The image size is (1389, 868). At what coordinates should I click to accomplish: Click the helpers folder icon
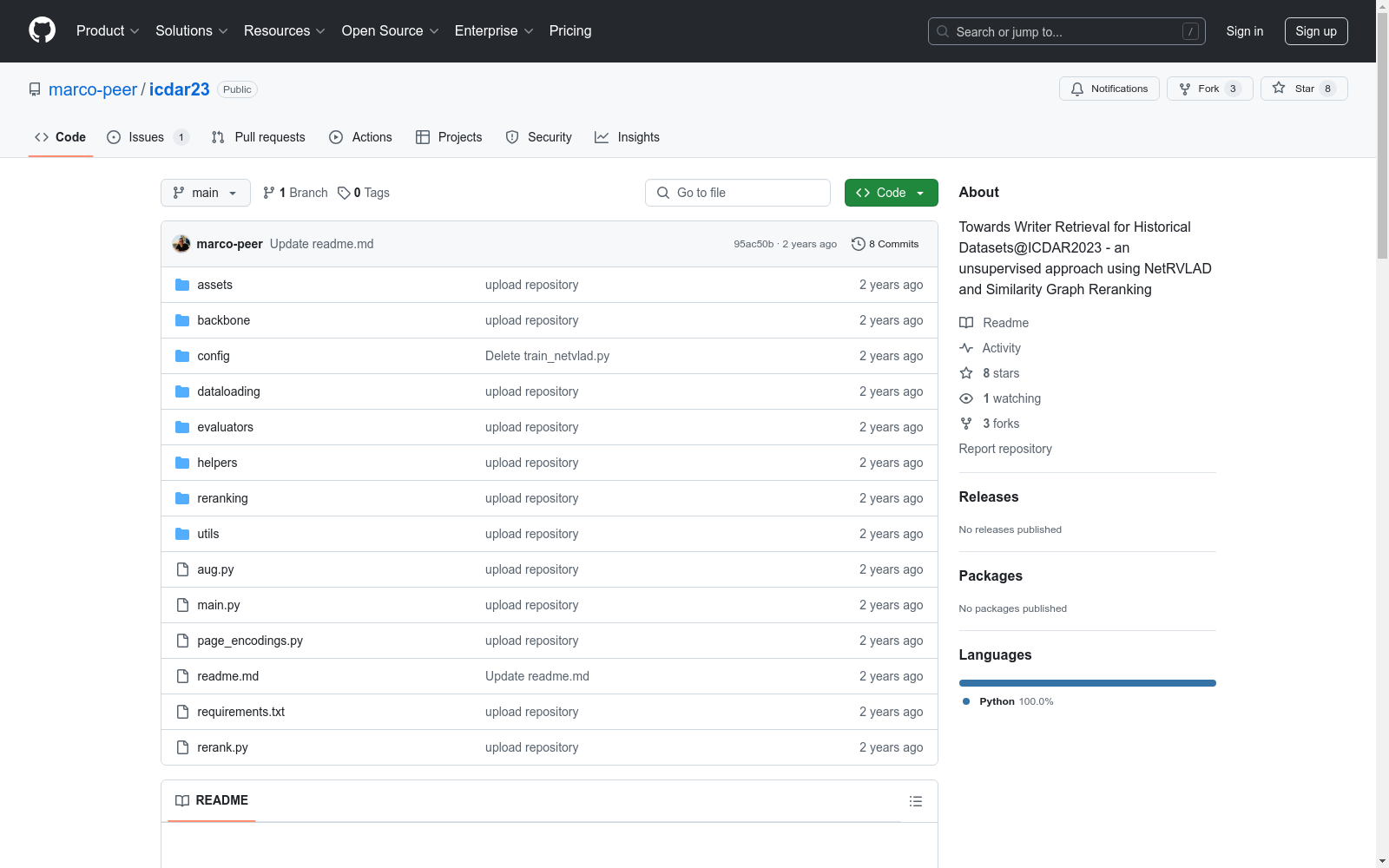[x=182, y=463]
